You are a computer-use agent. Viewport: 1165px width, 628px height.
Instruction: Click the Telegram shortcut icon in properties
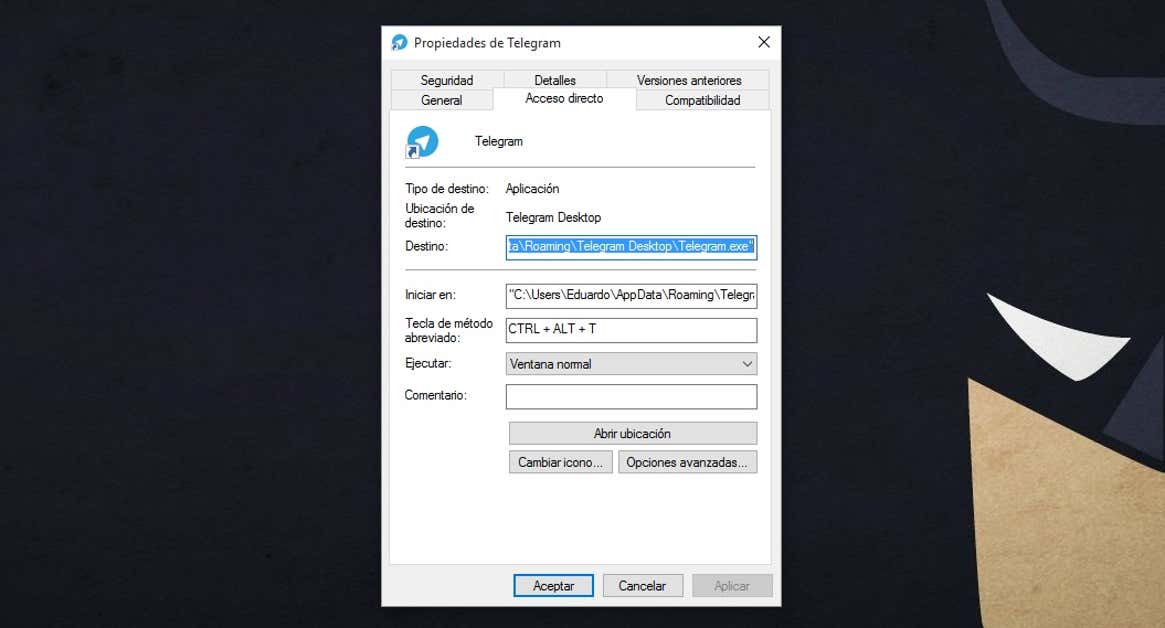pos(422,142)
